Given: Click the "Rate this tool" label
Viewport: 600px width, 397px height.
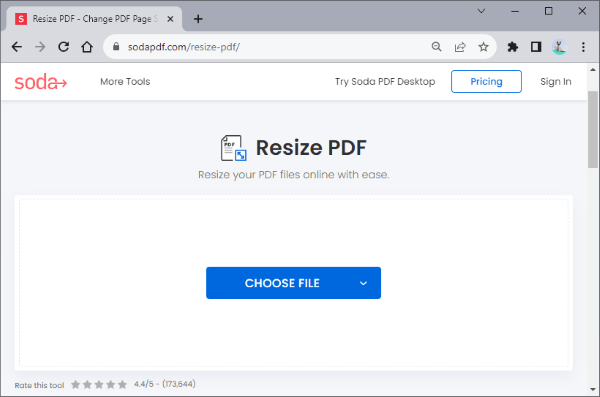Looking at the screenshot, I should click(39, 385).
